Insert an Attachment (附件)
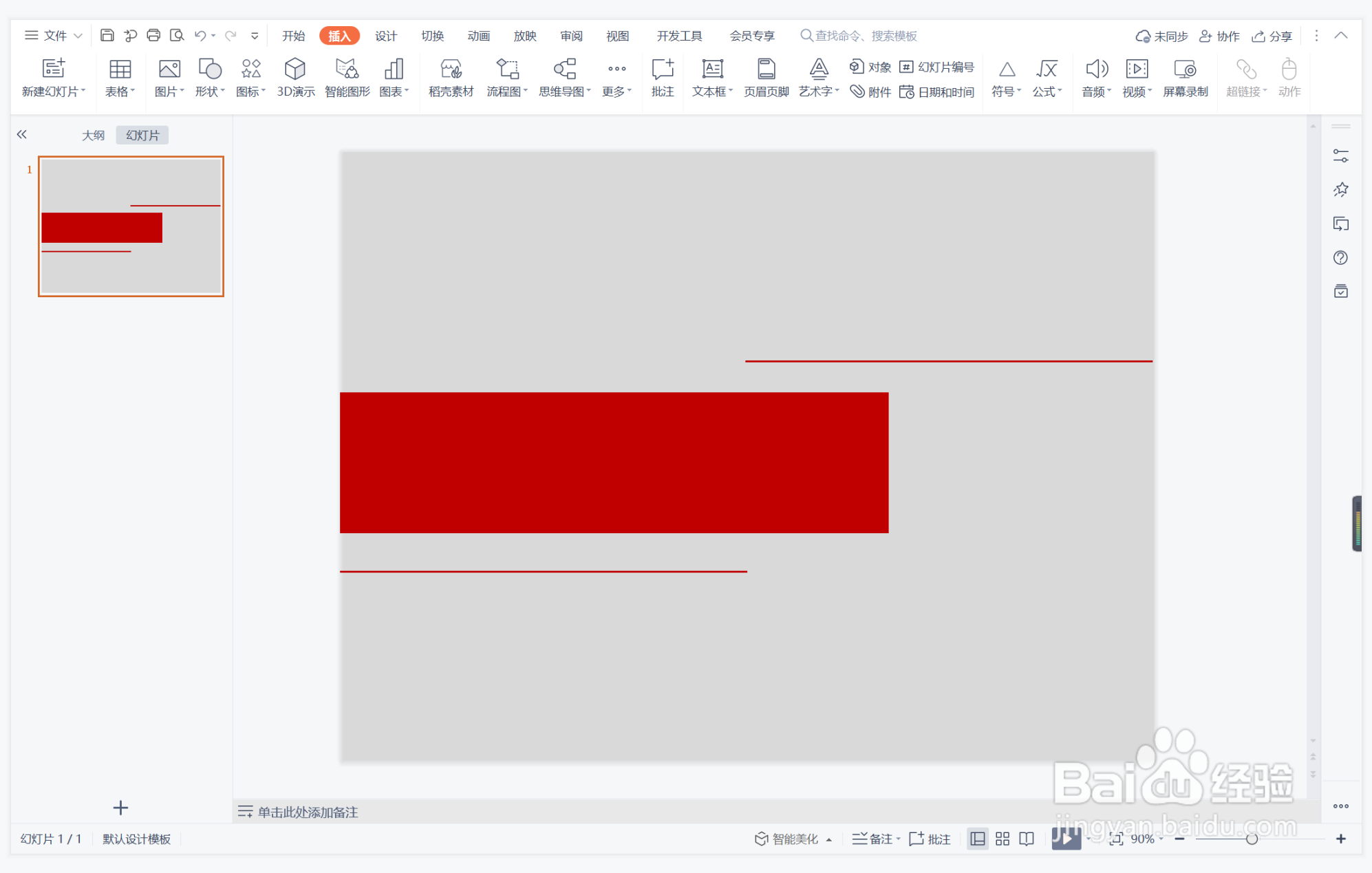This screenshot has height=873, width=1372. pos(870,91)
